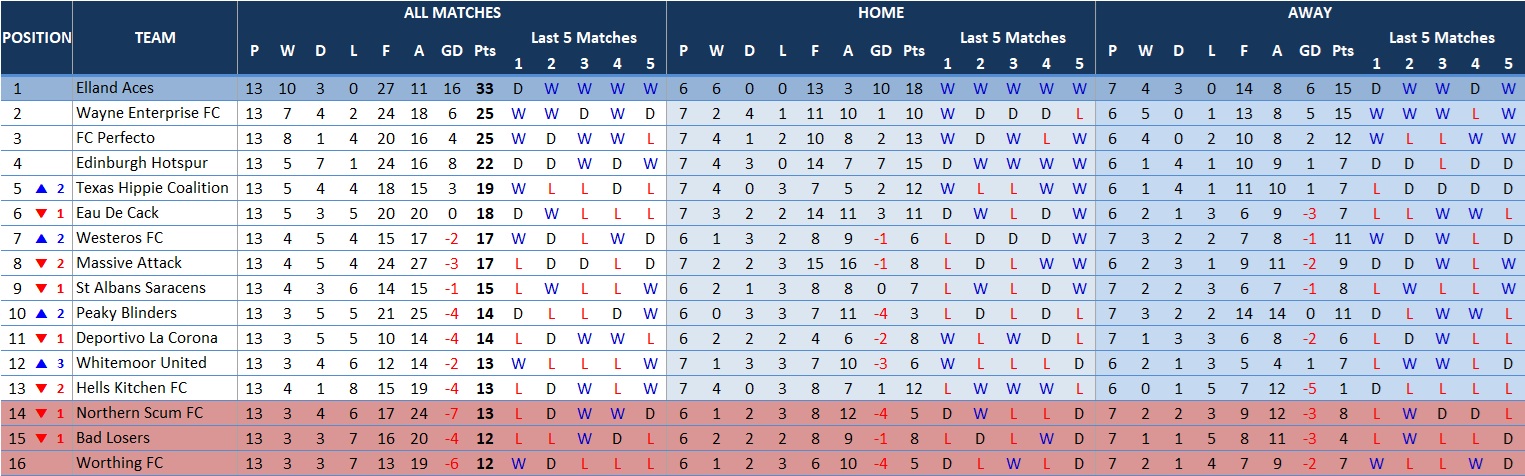1525x476 pixels.
Task: Select the red down arrow beside St Albans Saracens
Action: (42, 288)
